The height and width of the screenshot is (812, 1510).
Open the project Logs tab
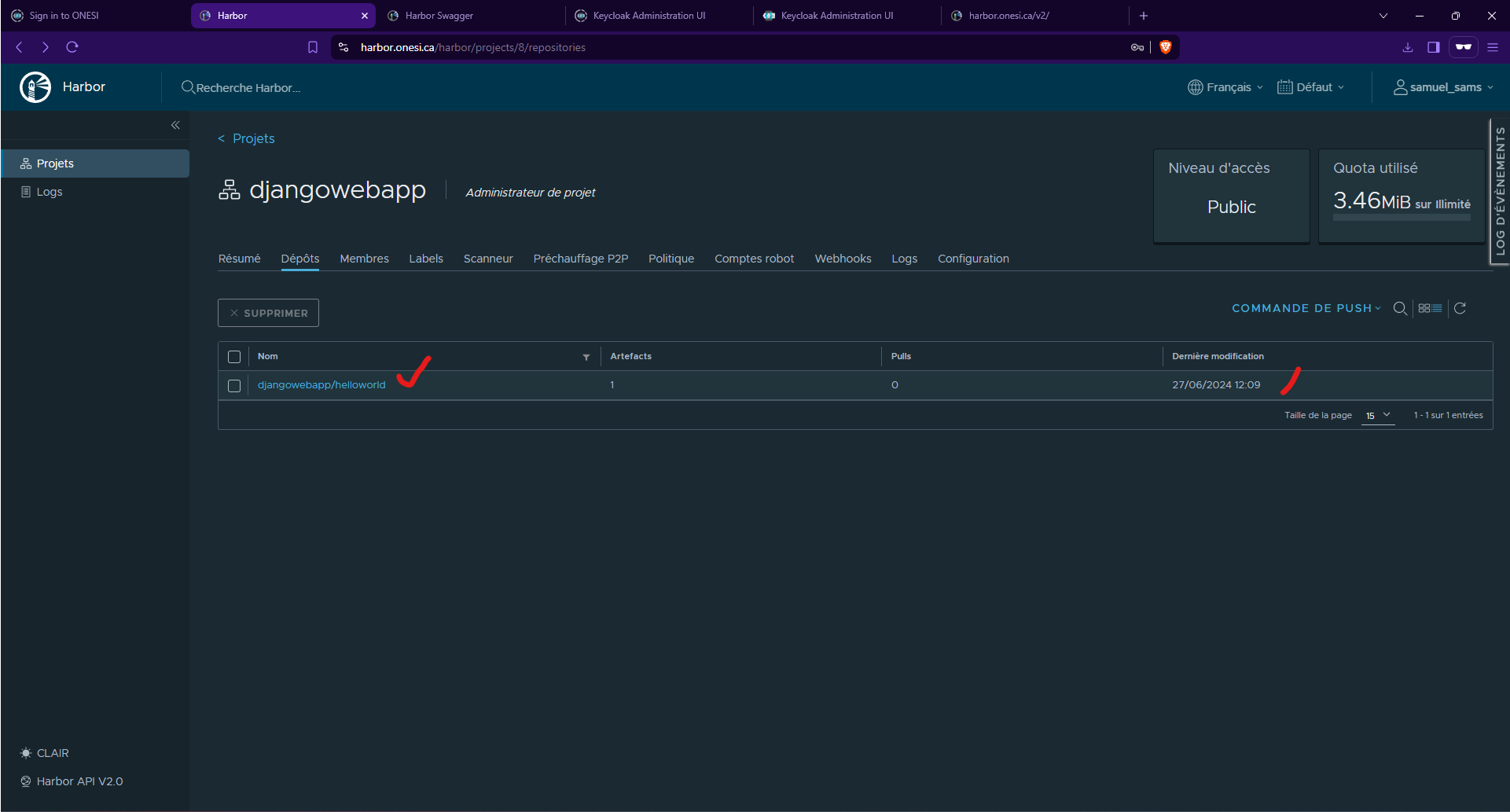pos(905,259)
